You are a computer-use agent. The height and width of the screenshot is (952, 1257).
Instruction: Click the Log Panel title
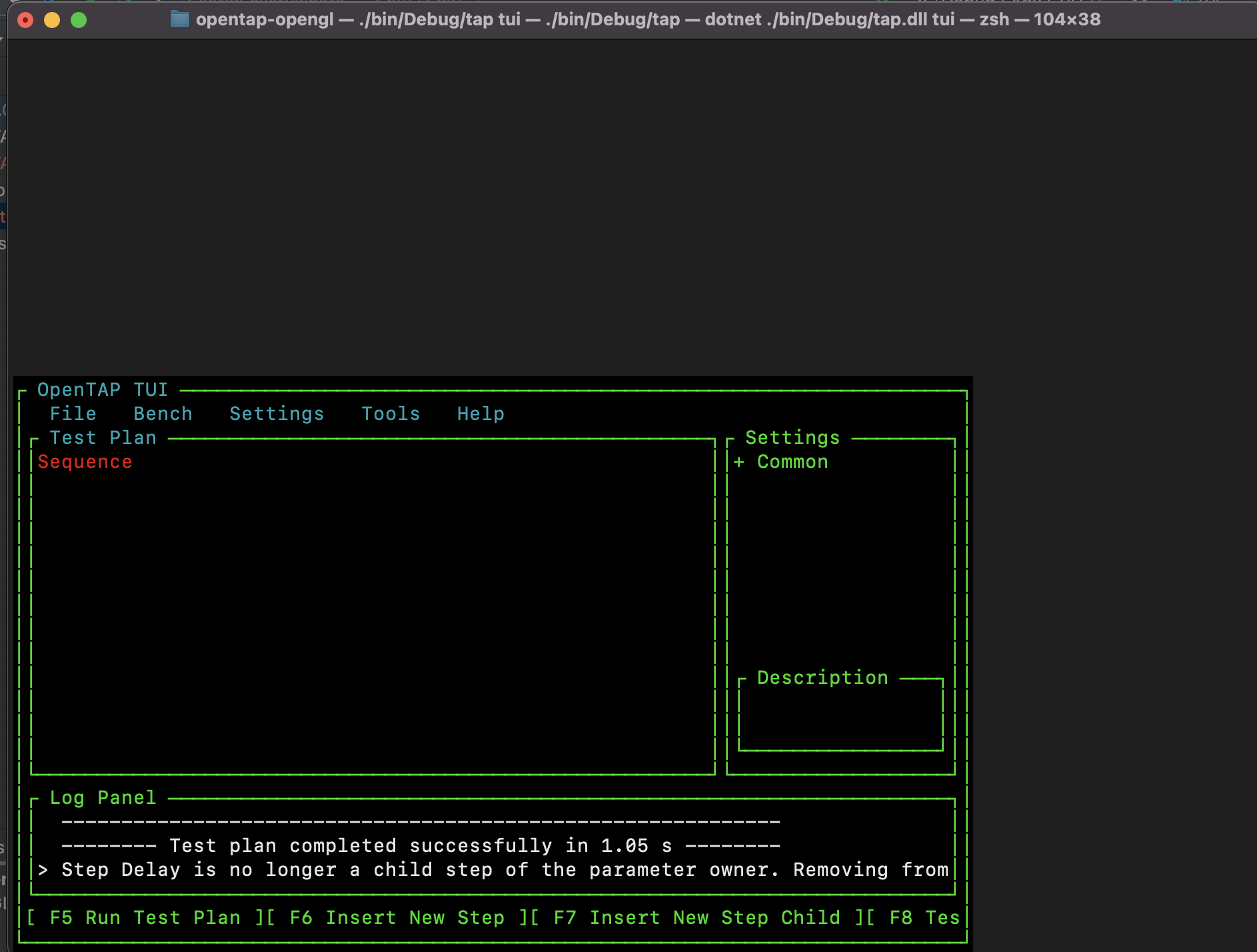(103, 798)
